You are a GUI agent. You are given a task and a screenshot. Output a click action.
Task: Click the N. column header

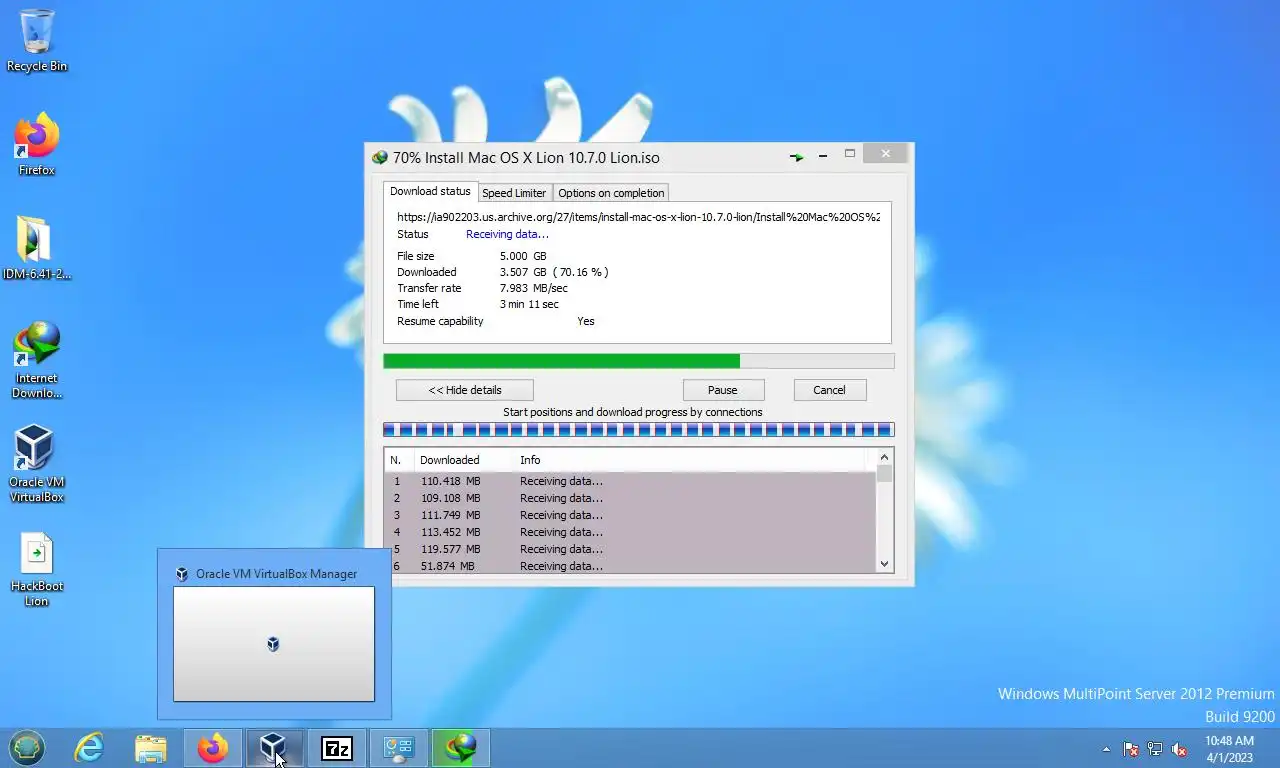[400, 460]
